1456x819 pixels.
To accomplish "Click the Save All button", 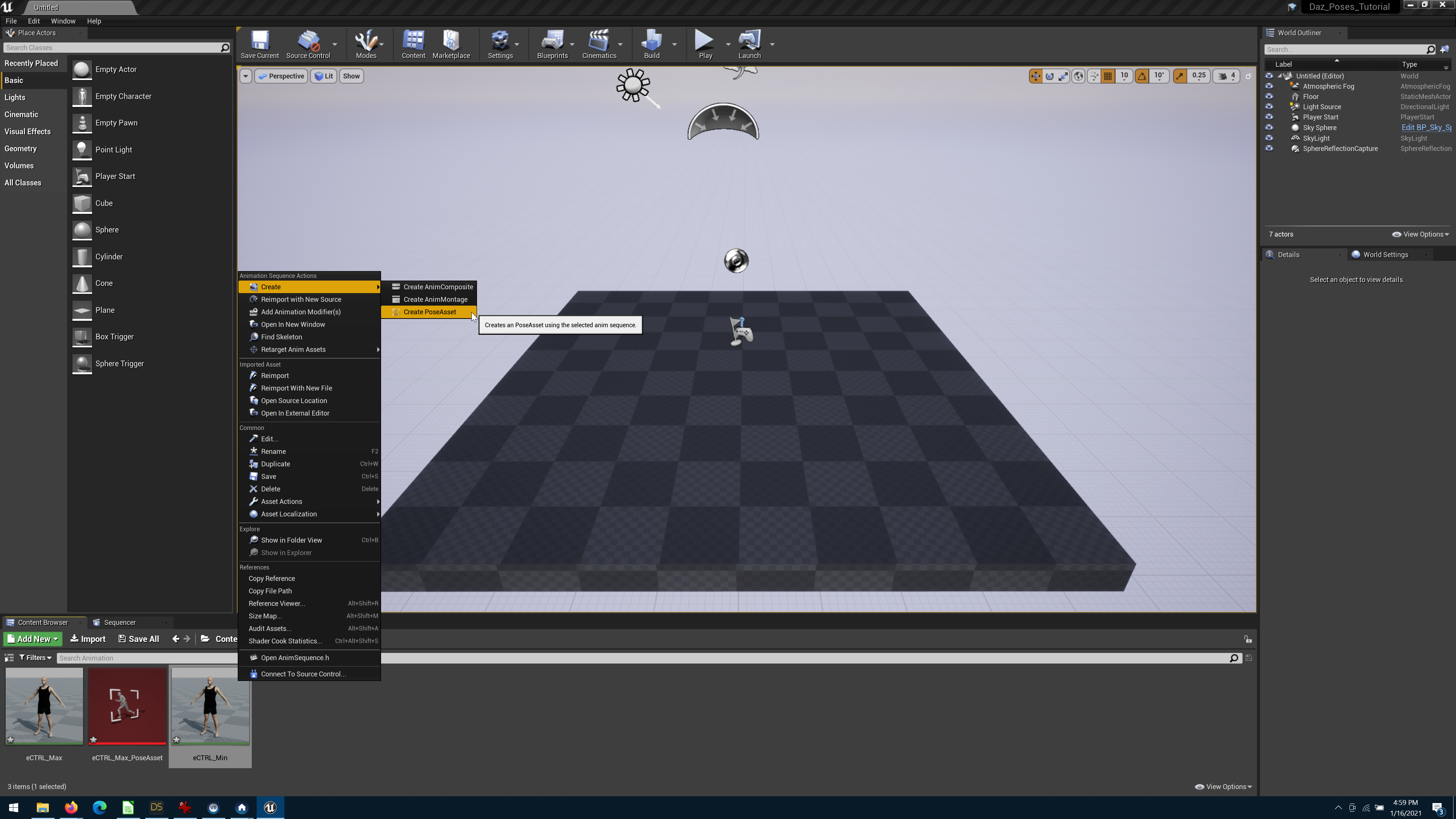I will (x=138, y=639).
